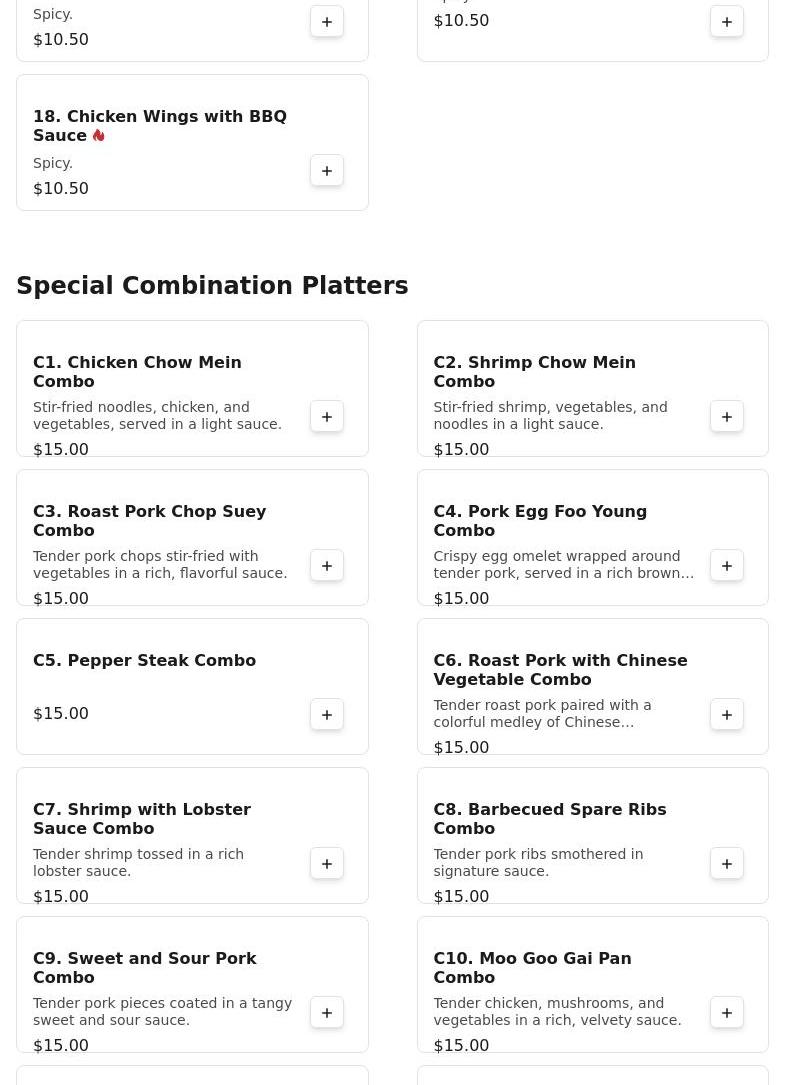The height and width of the screenshot is (1085, 785).
Task: Add C8 Barbecued Spare Ribs Combo
Action: pos(727,863)
